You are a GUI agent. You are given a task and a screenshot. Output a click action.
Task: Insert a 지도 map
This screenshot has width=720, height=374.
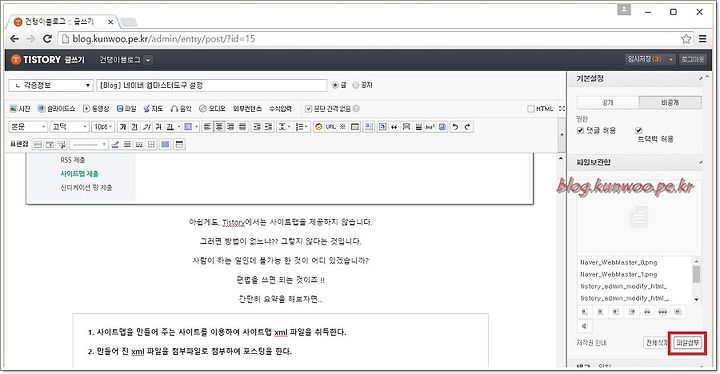pyautogui.click(x=153, y=108)
